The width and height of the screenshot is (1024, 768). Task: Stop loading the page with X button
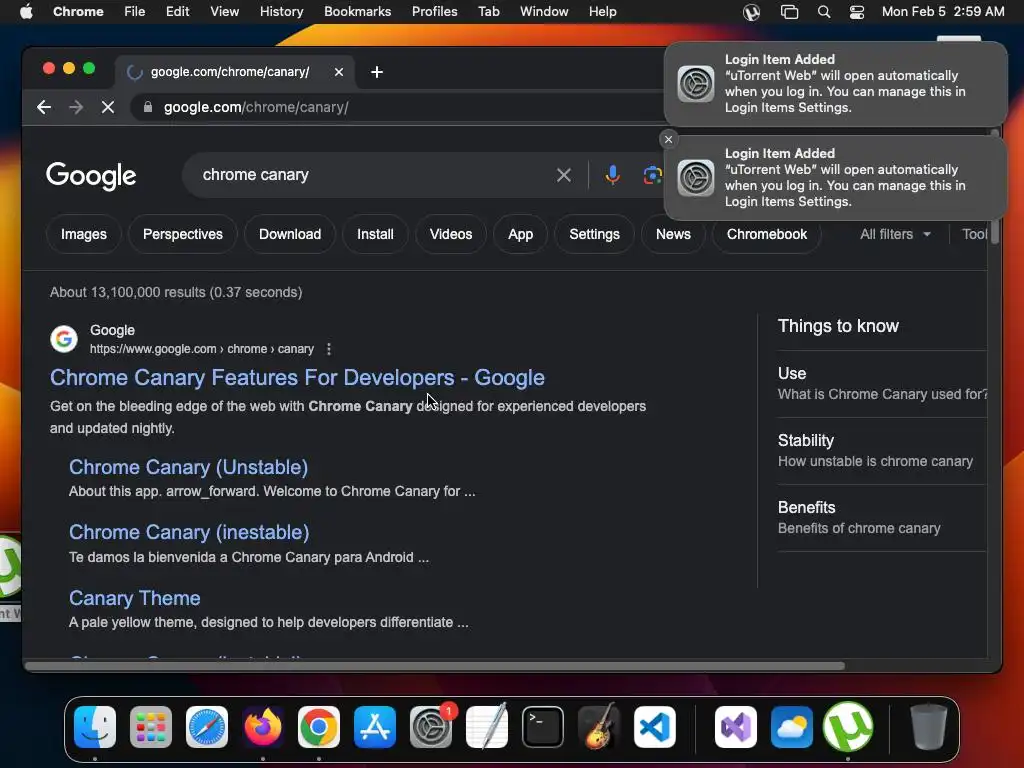tap(108, 107)
